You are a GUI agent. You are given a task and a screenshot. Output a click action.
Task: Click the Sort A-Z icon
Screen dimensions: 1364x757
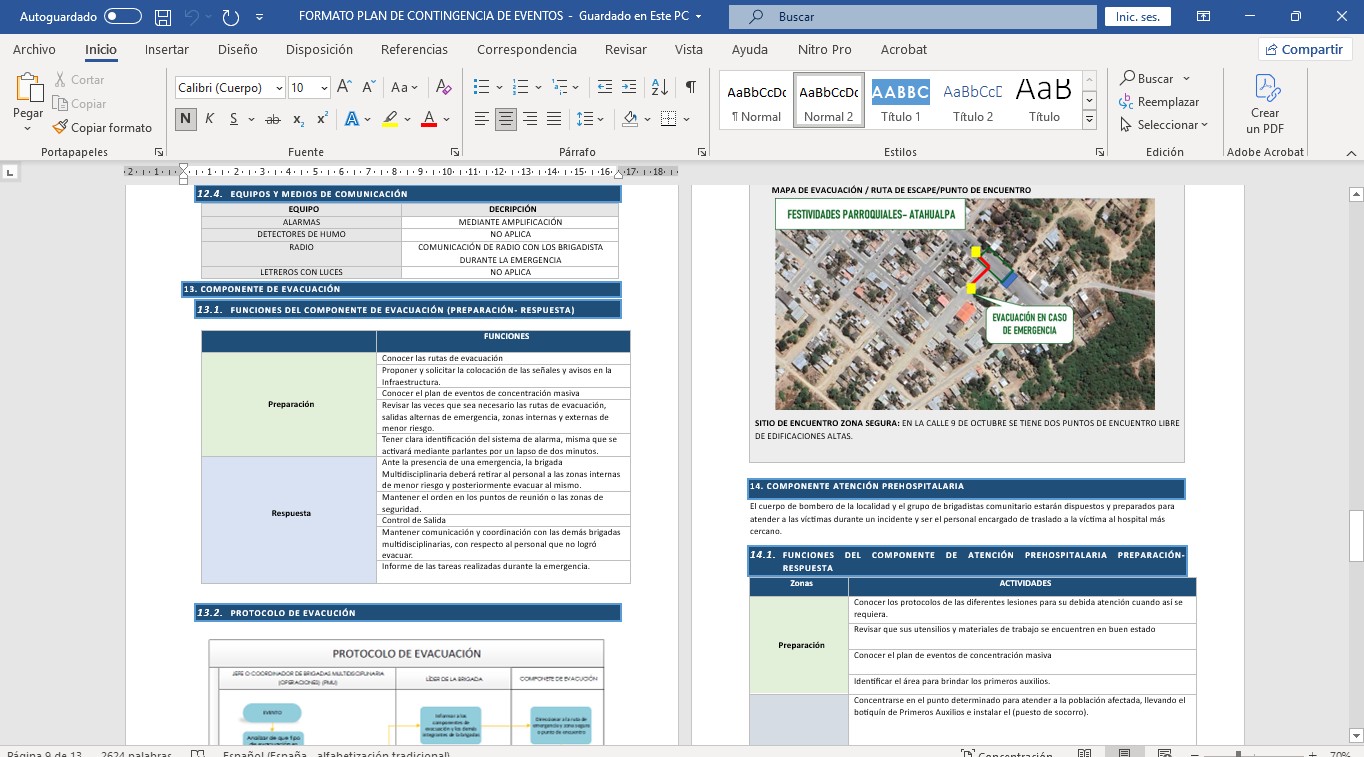click(659, 88)
